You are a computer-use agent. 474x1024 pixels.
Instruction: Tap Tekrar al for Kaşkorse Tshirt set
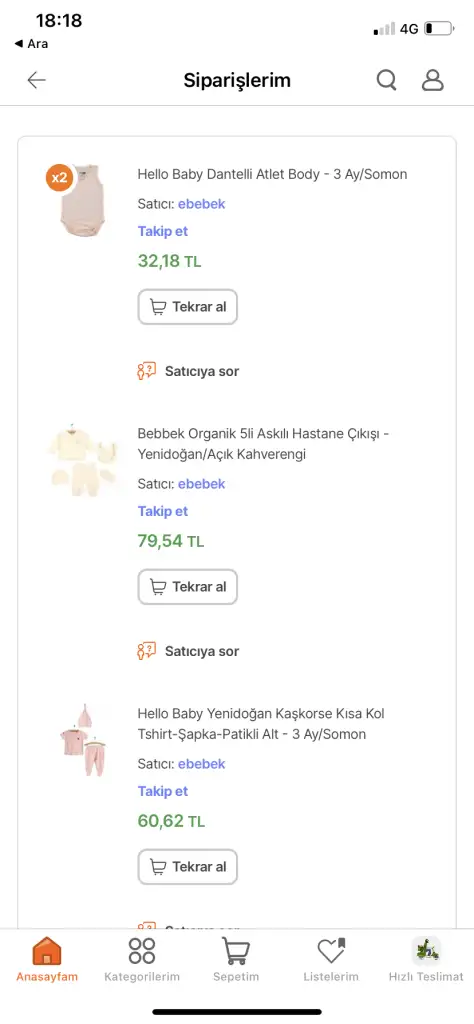(x=187, y=867)
